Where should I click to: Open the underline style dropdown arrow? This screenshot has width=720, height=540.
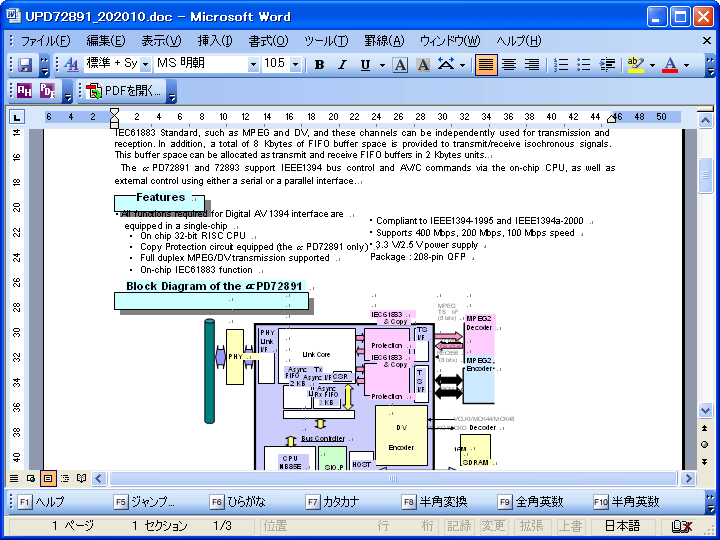[382, 65]
